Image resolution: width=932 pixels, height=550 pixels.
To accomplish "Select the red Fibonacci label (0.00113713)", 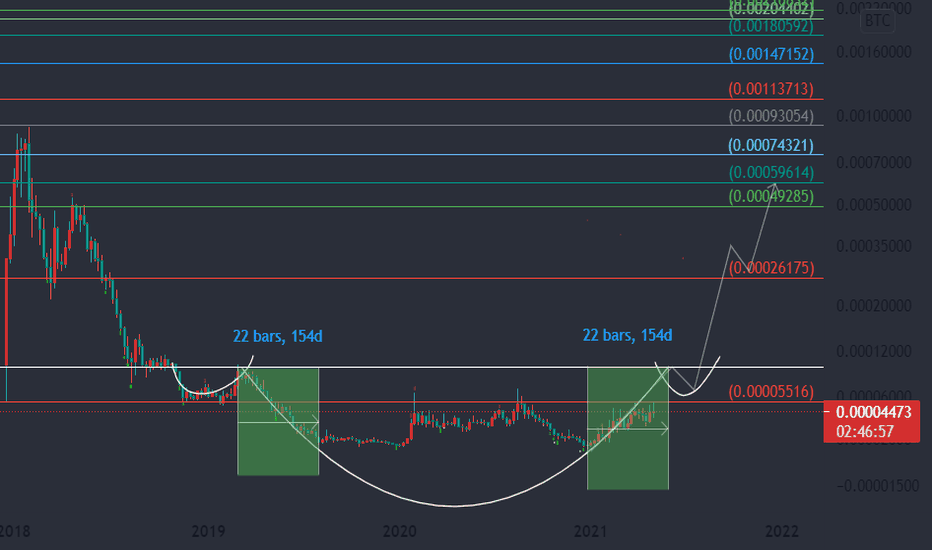I will point(771,89).
